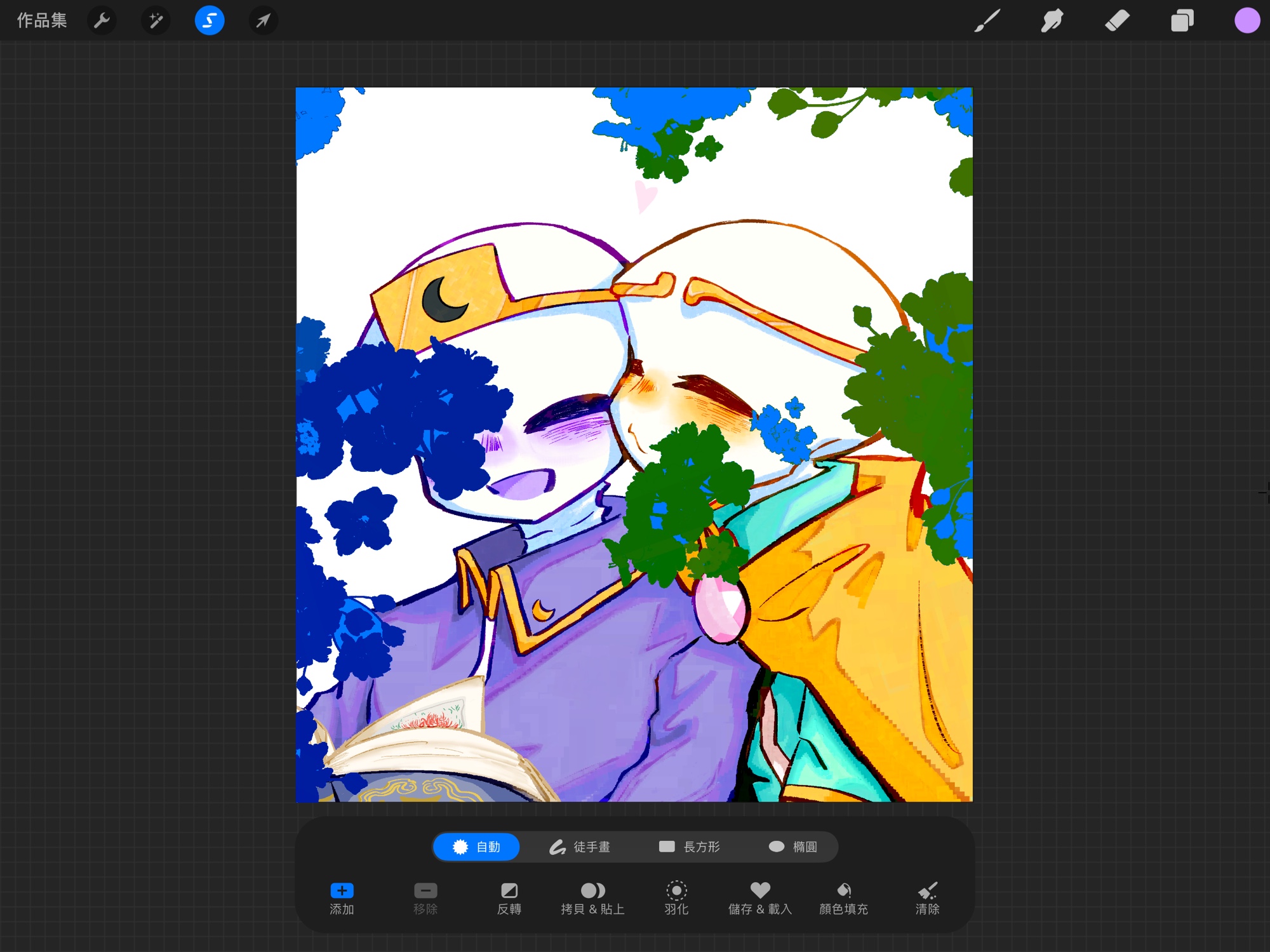The height and width of the screenshot is (952, 1270).
Task: Select the Brush tool
Action: (987, 21)
